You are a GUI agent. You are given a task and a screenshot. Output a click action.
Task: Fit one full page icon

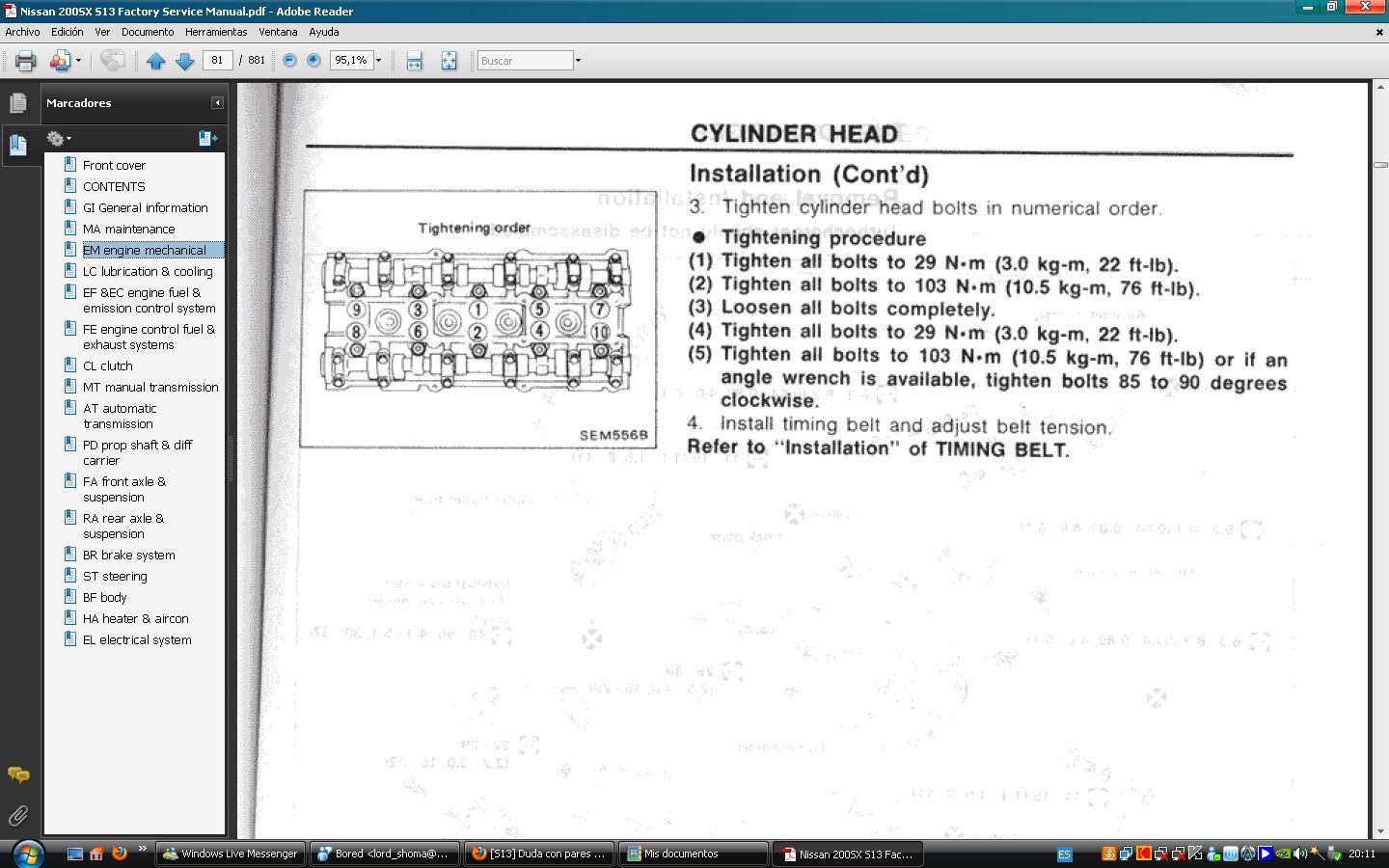449,61
